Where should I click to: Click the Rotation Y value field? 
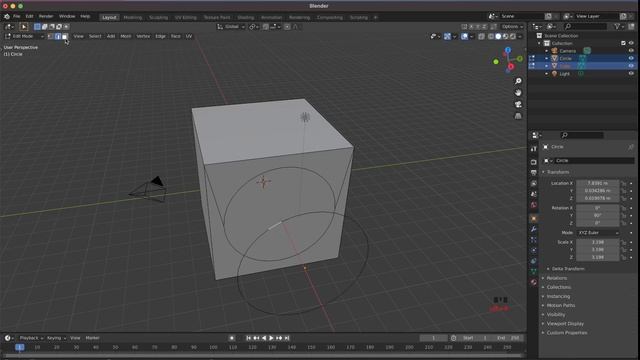pos(598,216)
